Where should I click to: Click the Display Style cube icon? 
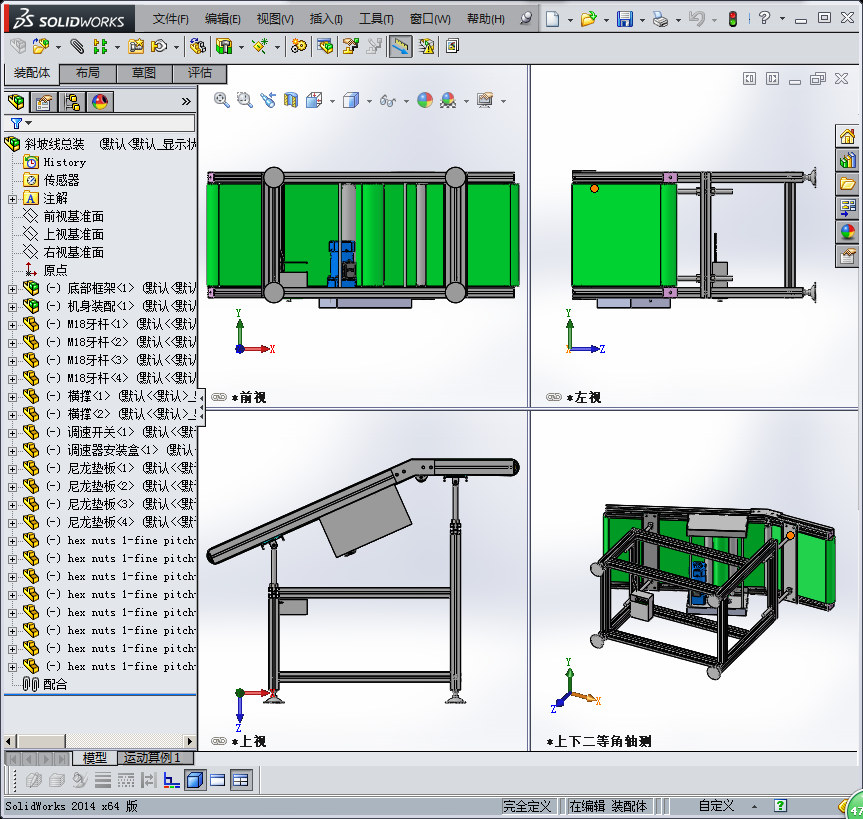click(x=351, y=100)
